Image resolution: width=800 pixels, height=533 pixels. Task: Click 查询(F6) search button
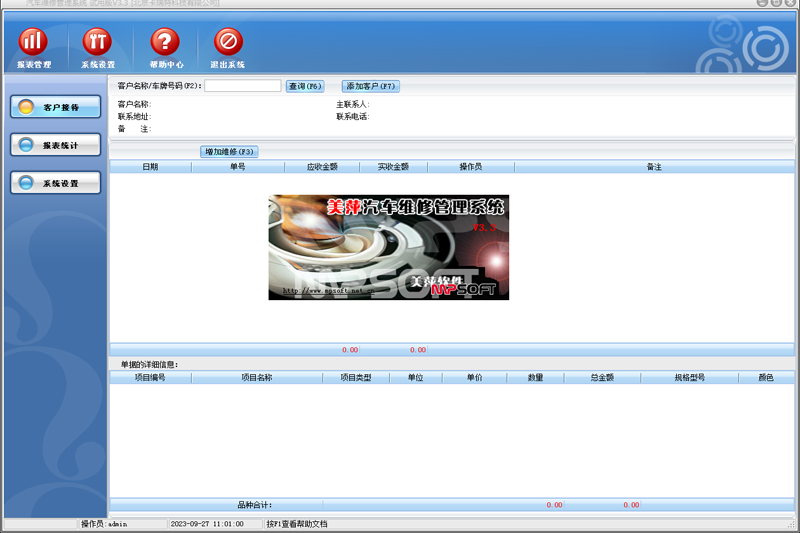click(x=305, y=86)
